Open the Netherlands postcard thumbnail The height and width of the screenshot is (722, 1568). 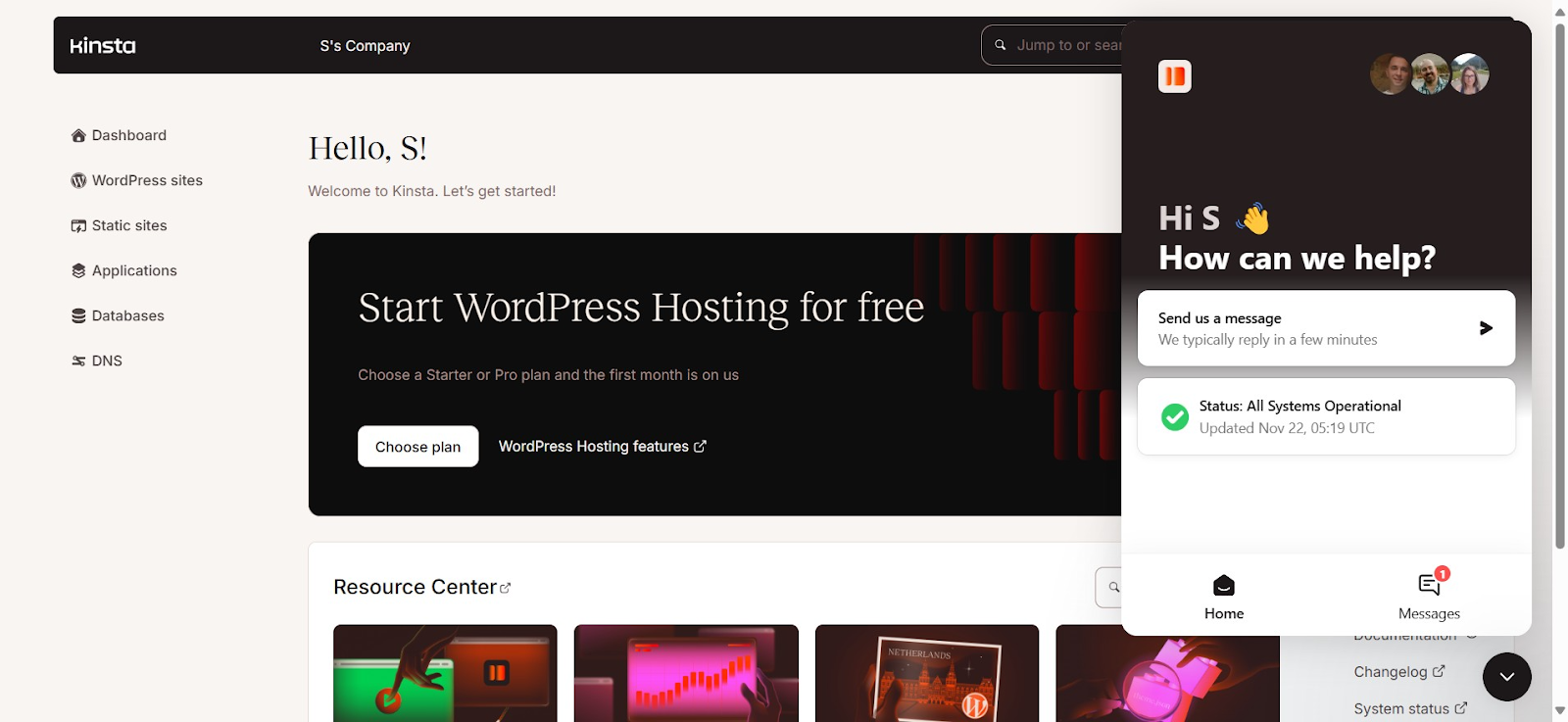click(927, 673)
